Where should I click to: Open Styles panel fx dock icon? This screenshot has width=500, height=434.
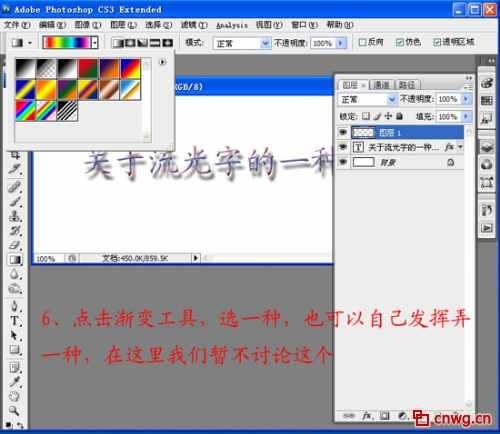(x=486, y=118)
